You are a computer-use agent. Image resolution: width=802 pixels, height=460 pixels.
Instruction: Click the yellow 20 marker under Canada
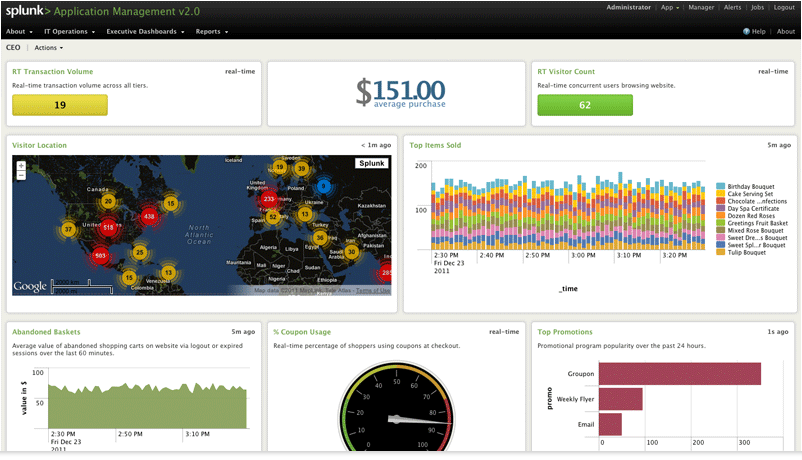point(108,201)
